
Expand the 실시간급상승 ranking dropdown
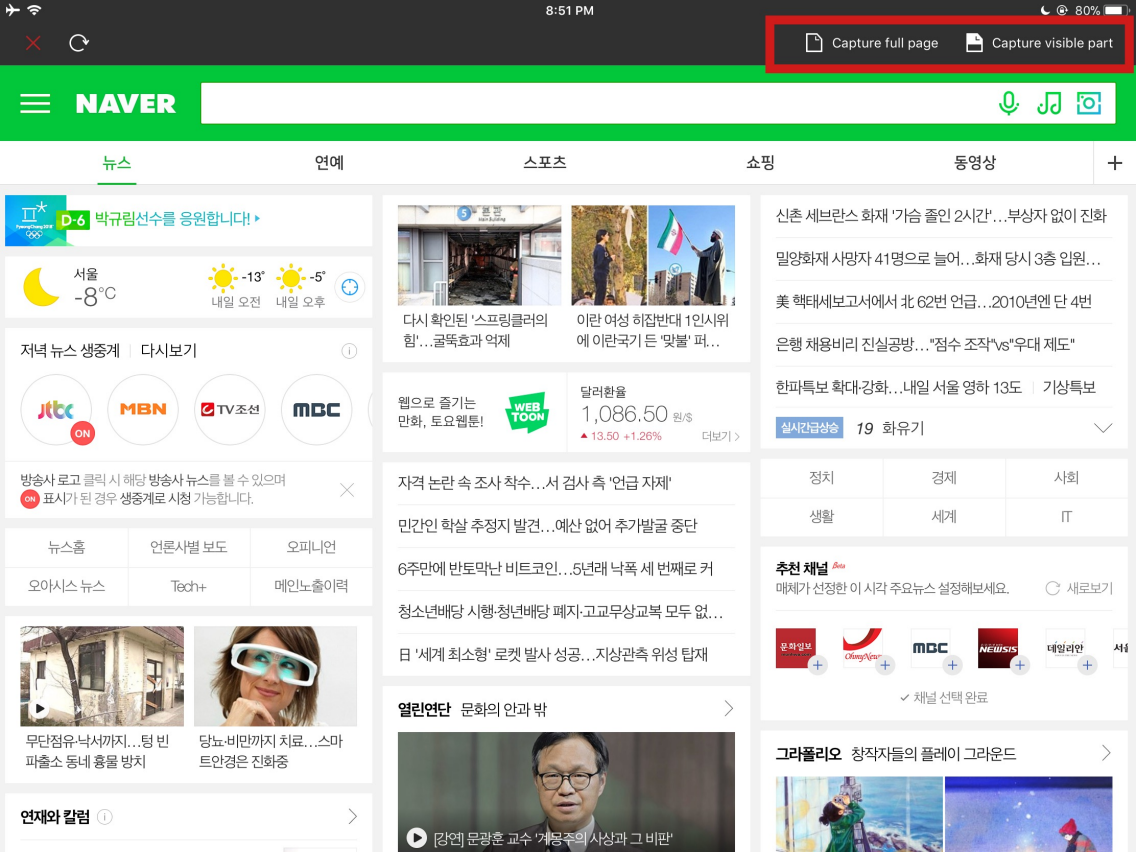(x=1103, y=428)
